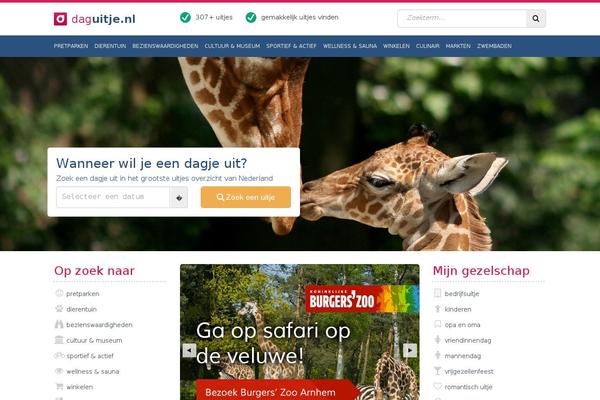Open the Pretparken menu item

[x=71, y=46]
